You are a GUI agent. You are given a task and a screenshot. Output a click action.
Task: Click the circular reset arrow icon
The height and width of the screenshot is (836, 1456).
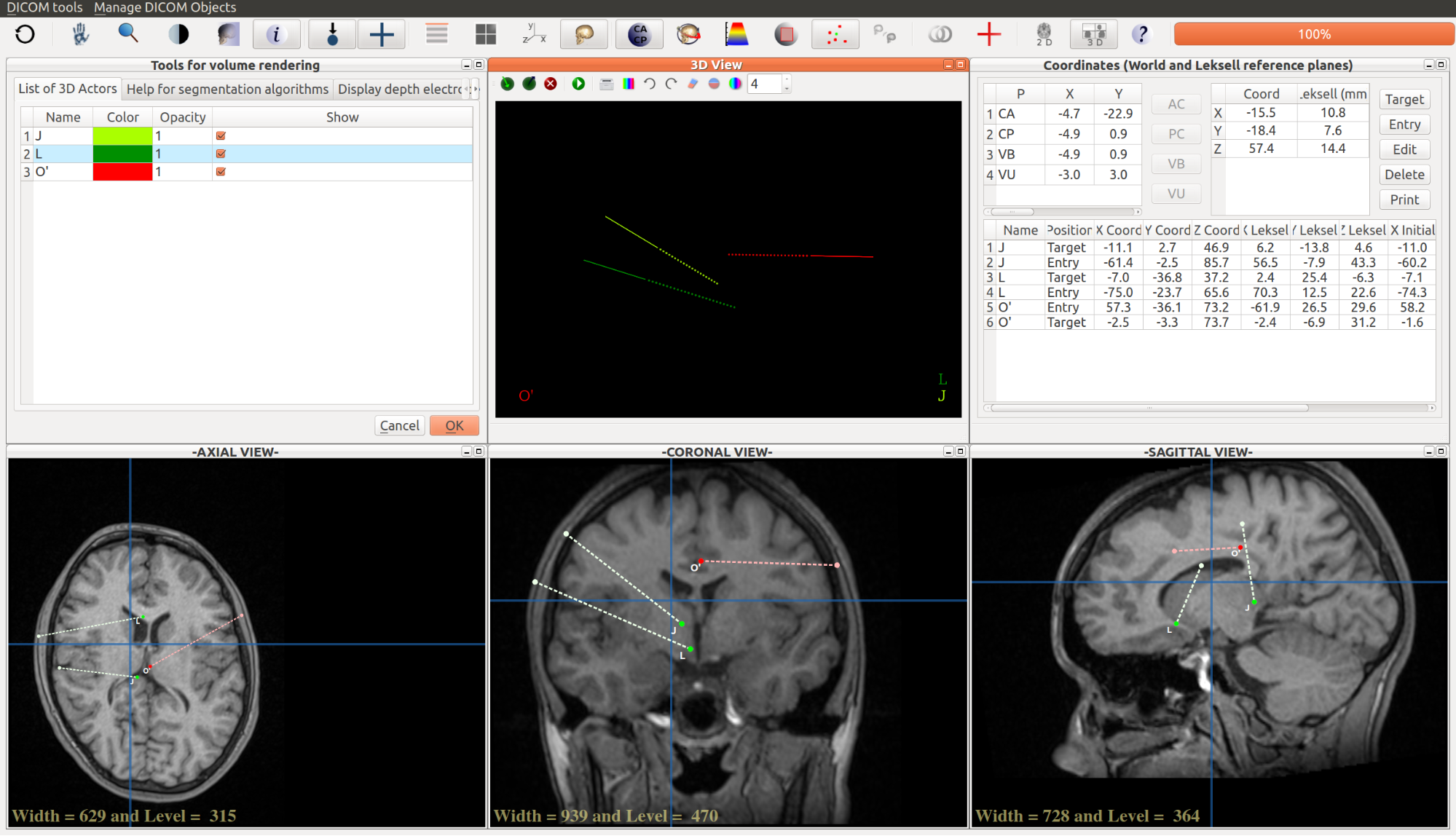click(25, 34)
